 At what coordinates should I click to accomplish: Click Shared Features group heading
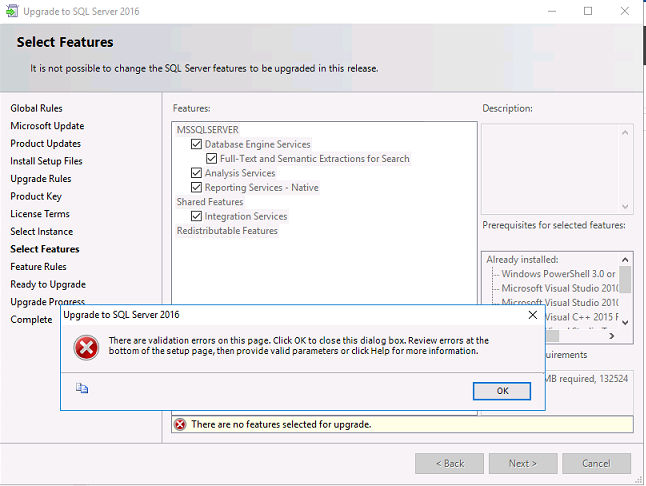tap(210, 202)
